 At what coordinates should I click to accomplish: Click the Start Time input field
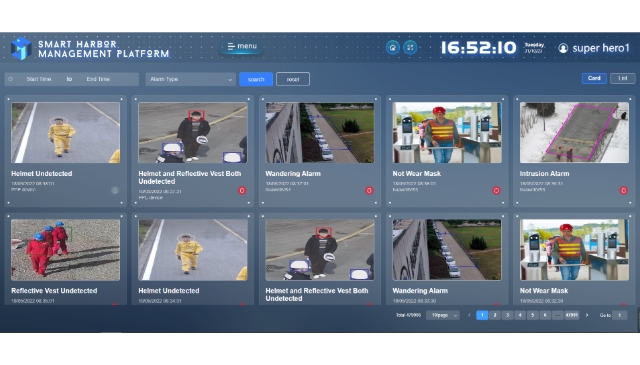pyautogui.click(x=39, y=79)
